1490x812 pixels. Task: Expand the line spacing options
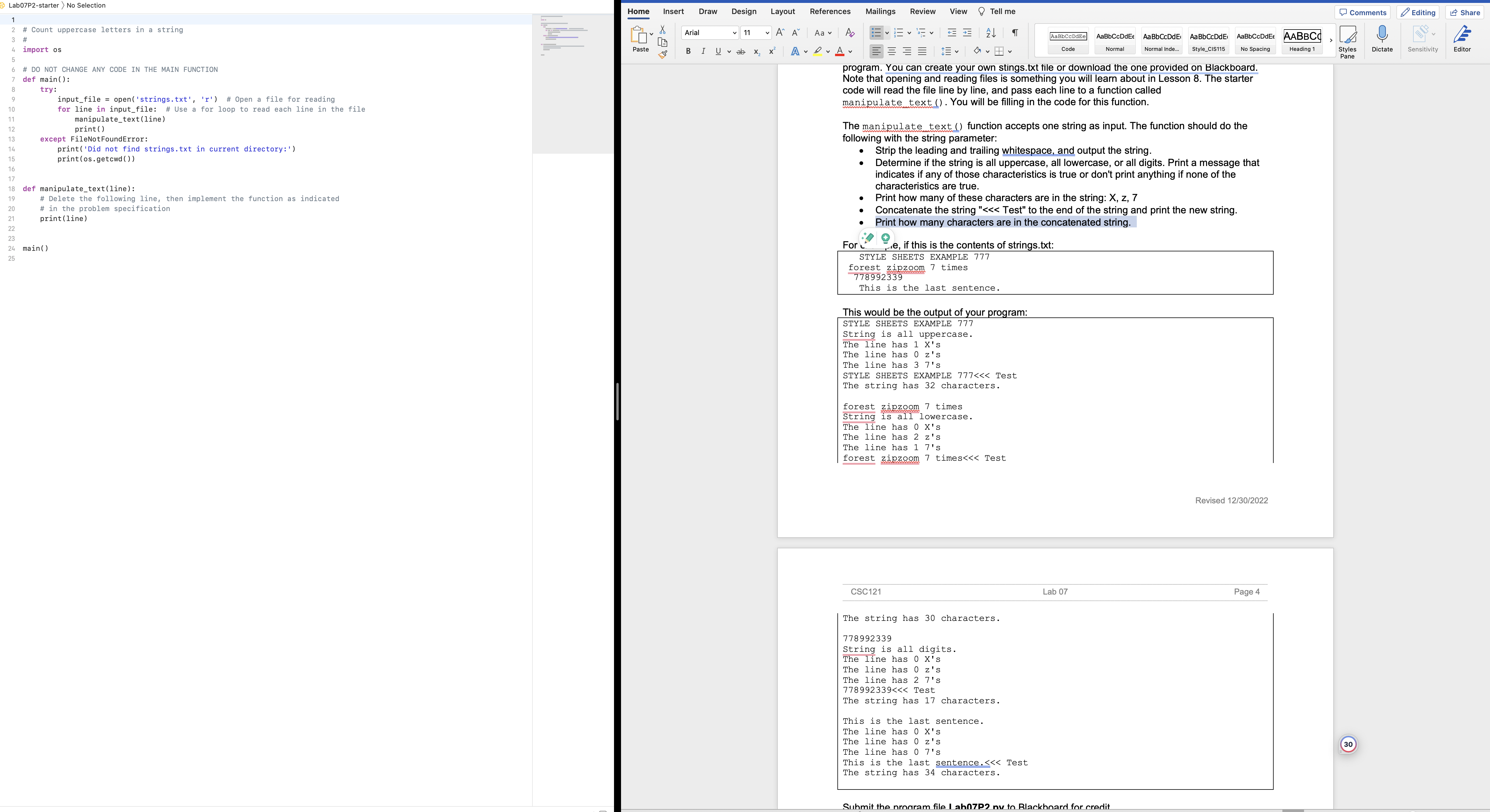point(956,51)
